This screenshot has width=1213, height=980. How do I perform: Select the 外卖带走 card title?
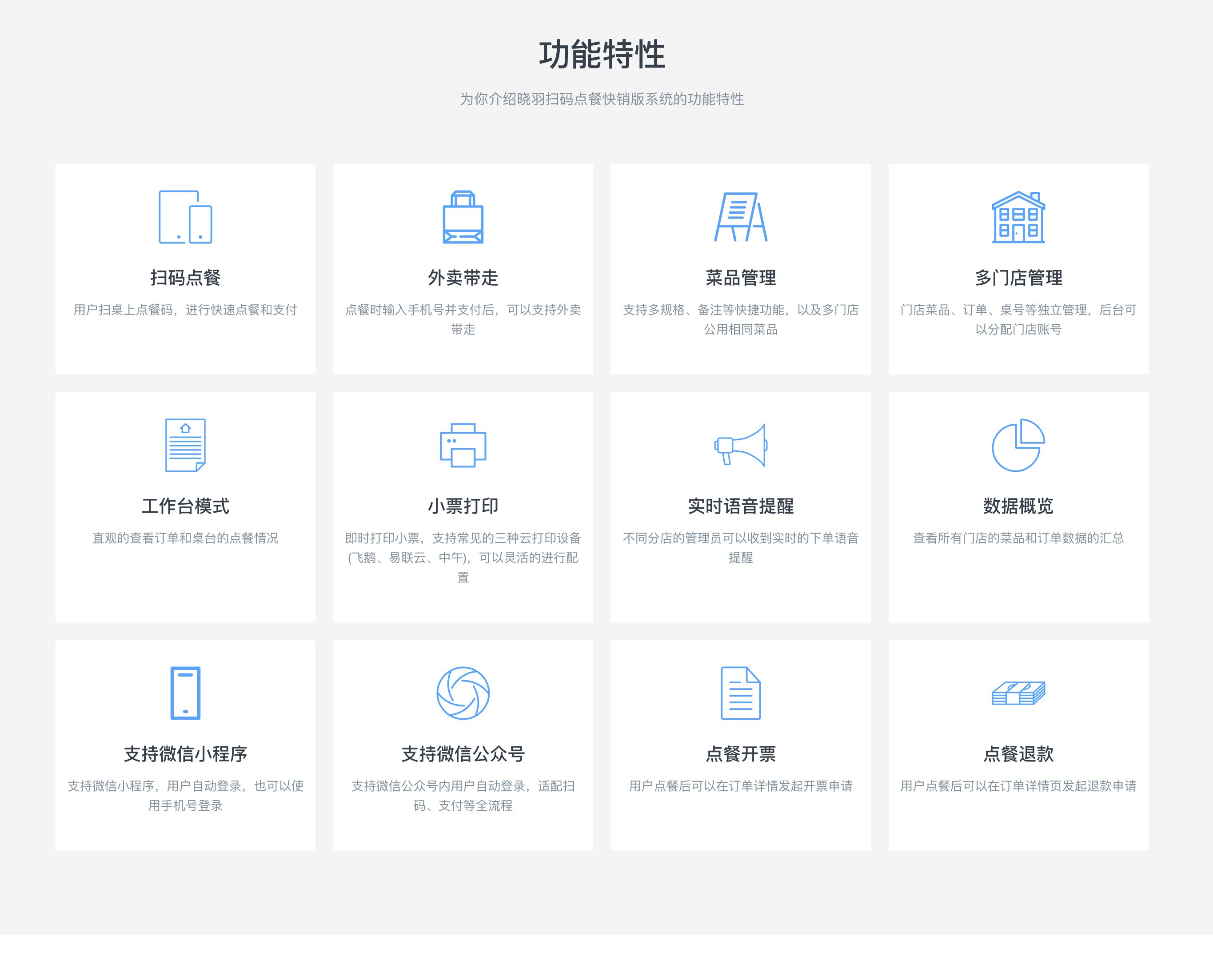point(463,278)
